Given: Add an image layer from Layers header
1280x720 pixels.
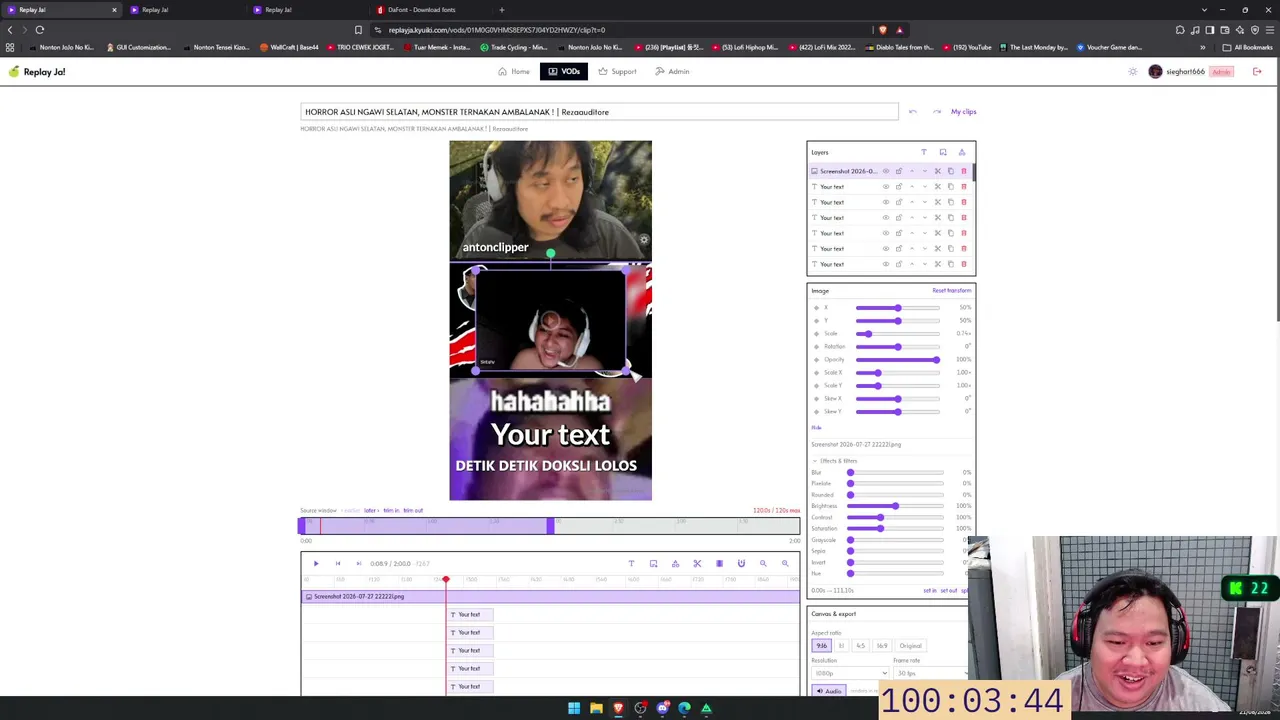Looking at the screenshot, I should [942, 152].
